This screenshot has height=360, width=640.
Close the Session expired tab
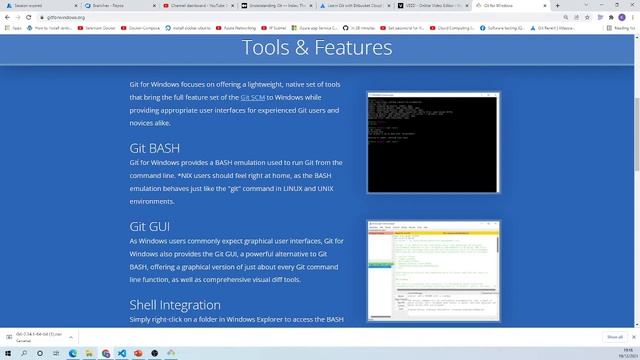pos(76,6)
